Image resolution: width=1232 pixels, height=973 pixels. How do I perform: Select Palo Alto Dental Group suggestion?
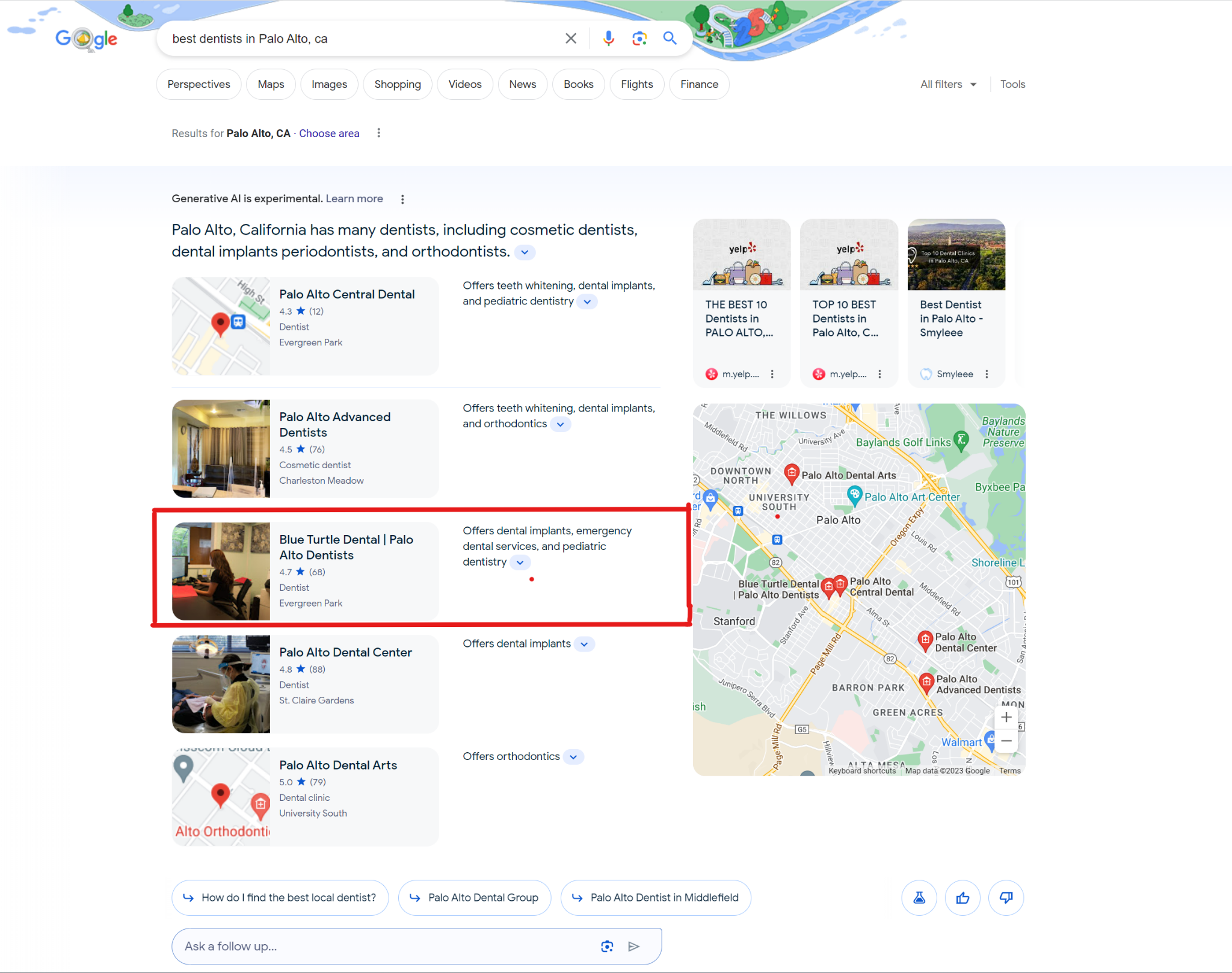(474, 898)
